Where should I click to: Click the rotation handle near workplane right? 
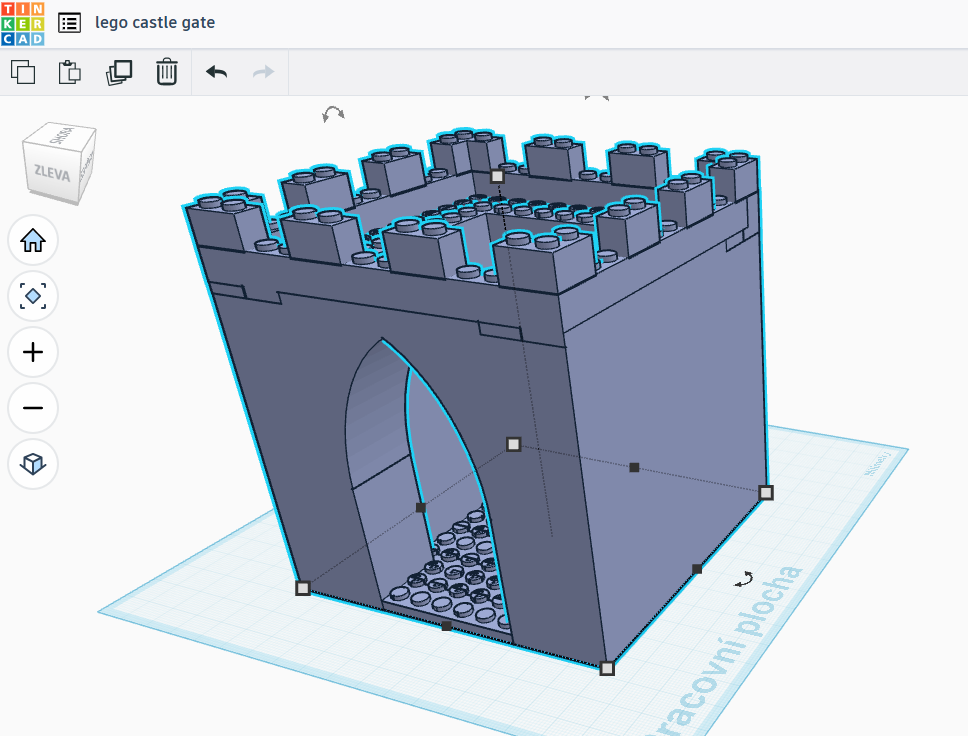point(744,579)
